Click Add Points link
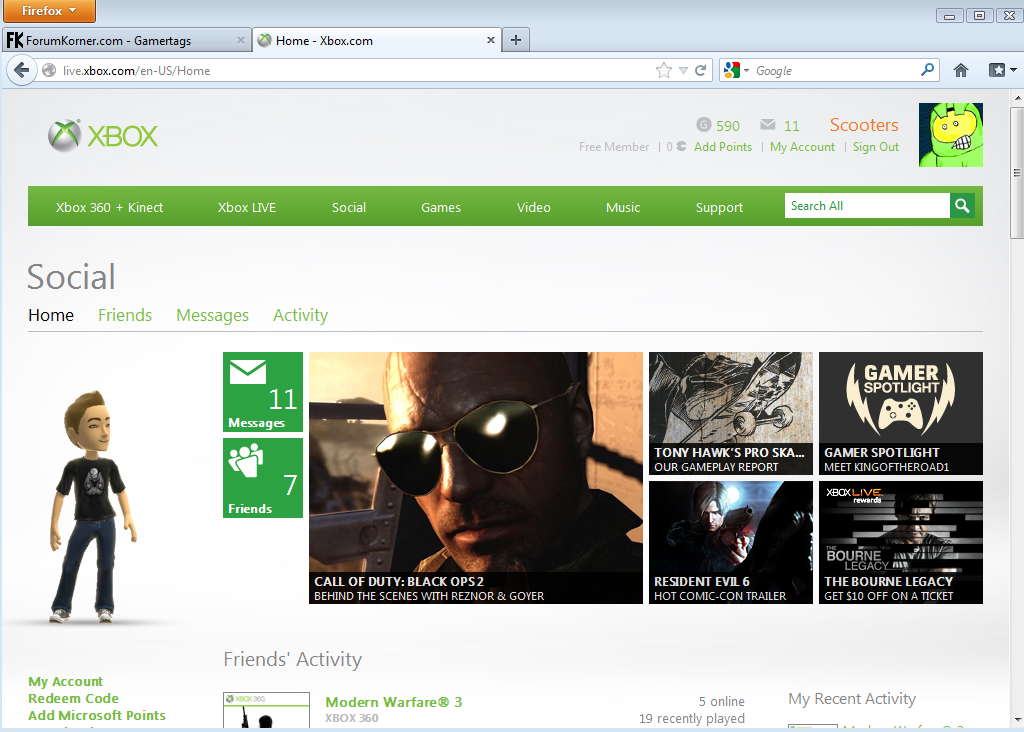 tap(723, 147)
